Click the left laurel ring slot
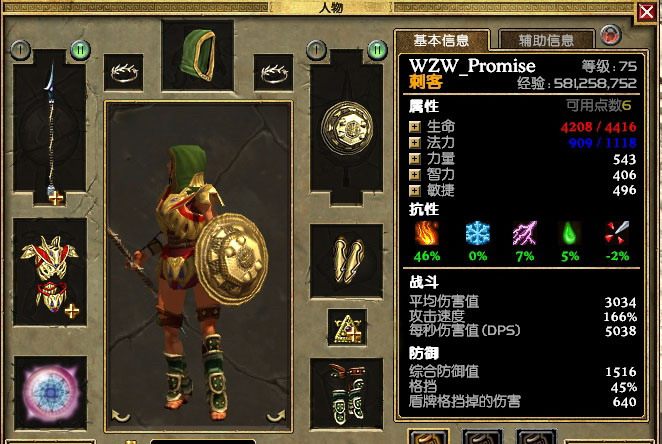This screenshot has width=662, height=444. click(123, 72)
